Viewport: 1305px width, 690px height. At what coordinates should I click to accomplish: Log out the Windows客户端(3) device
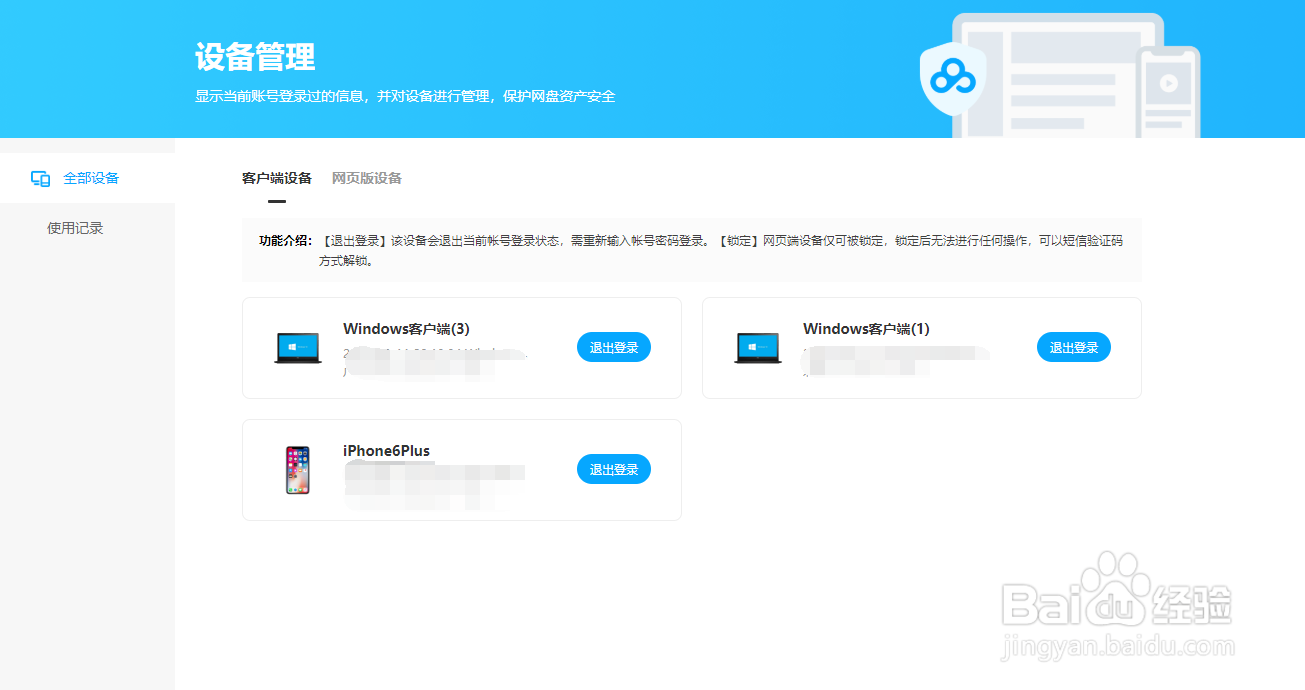coord(614,347)
